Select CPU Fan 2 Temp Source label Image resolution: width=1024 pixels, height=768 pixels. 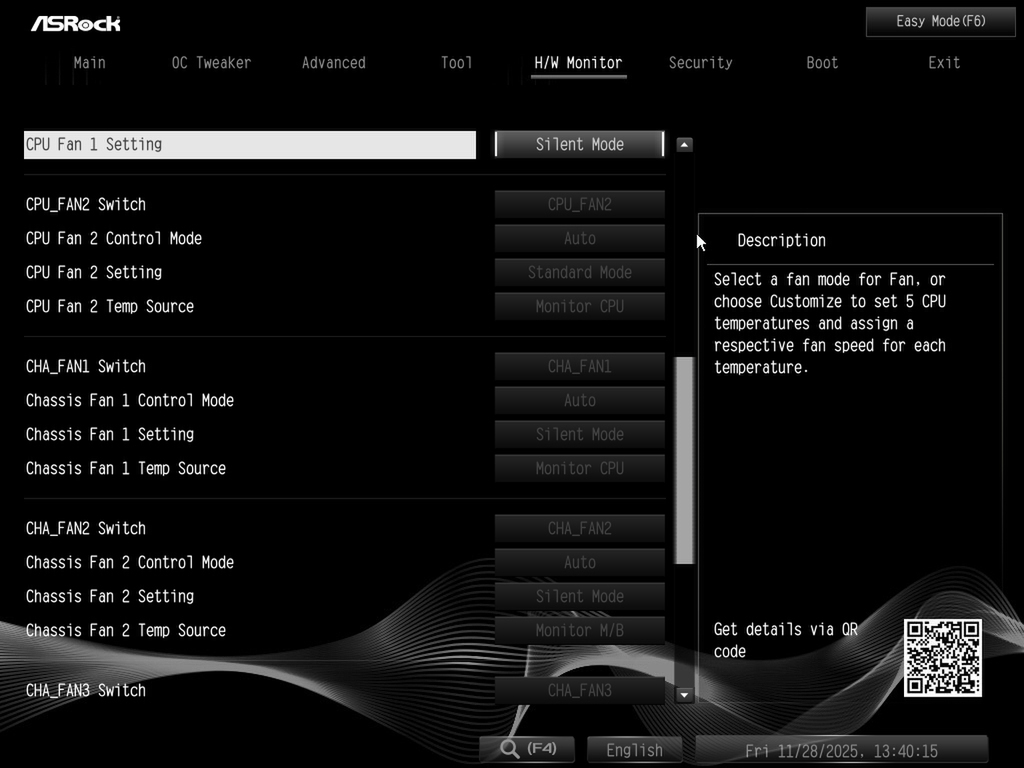[110, 306]
